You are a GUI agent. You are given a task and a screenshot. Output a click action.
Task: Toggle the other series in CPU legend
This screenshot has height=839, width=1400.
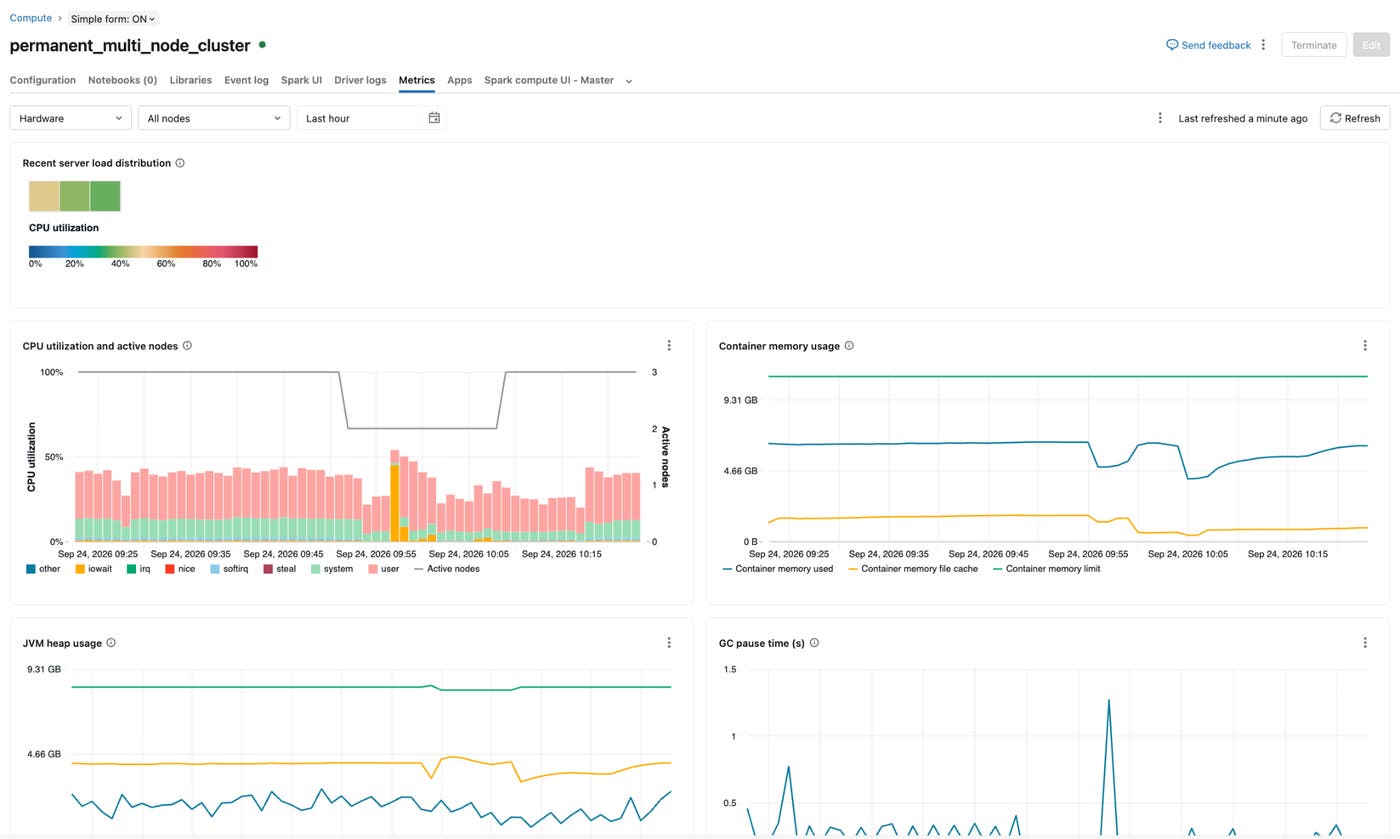(43, 569)
